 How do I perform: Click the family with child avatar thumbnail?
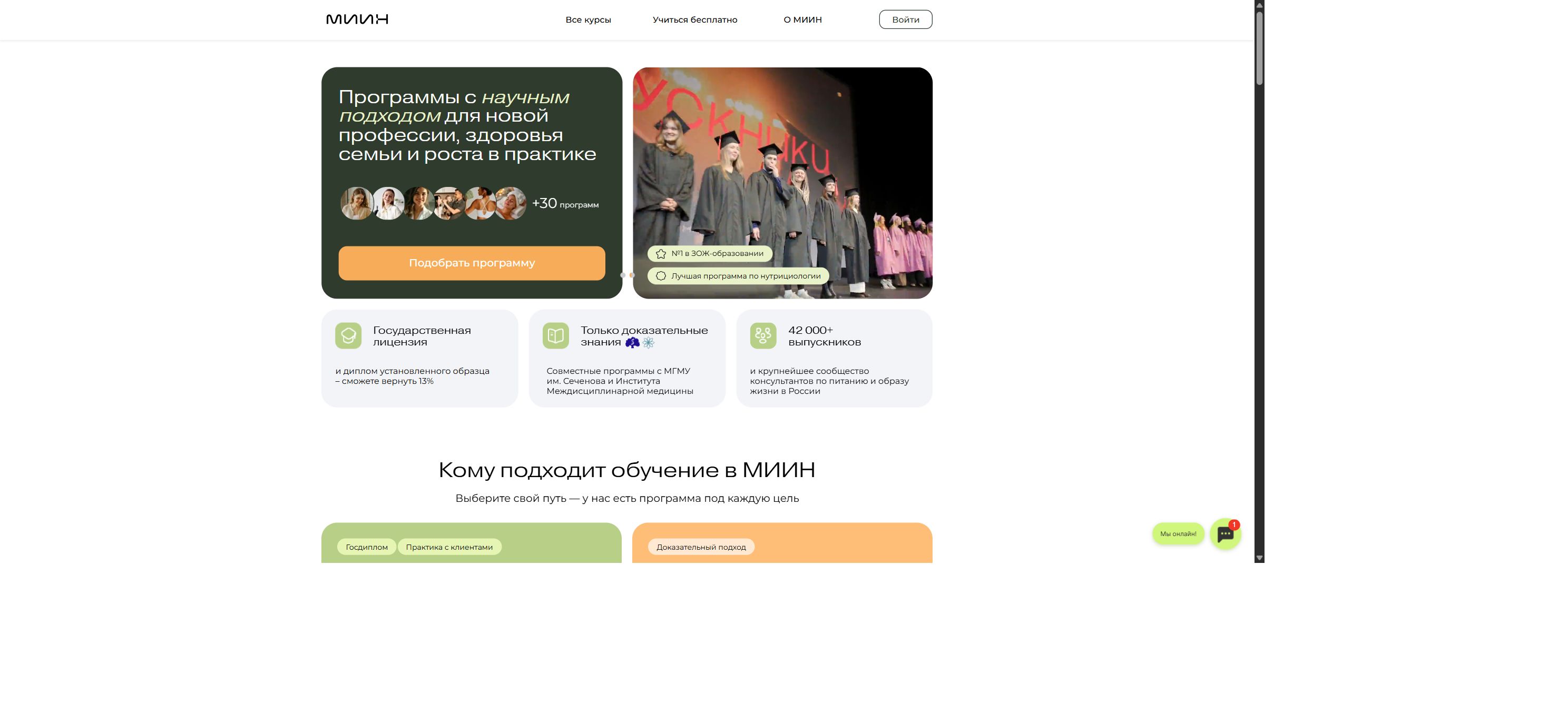pyautogui.click(x=449, y=203)
